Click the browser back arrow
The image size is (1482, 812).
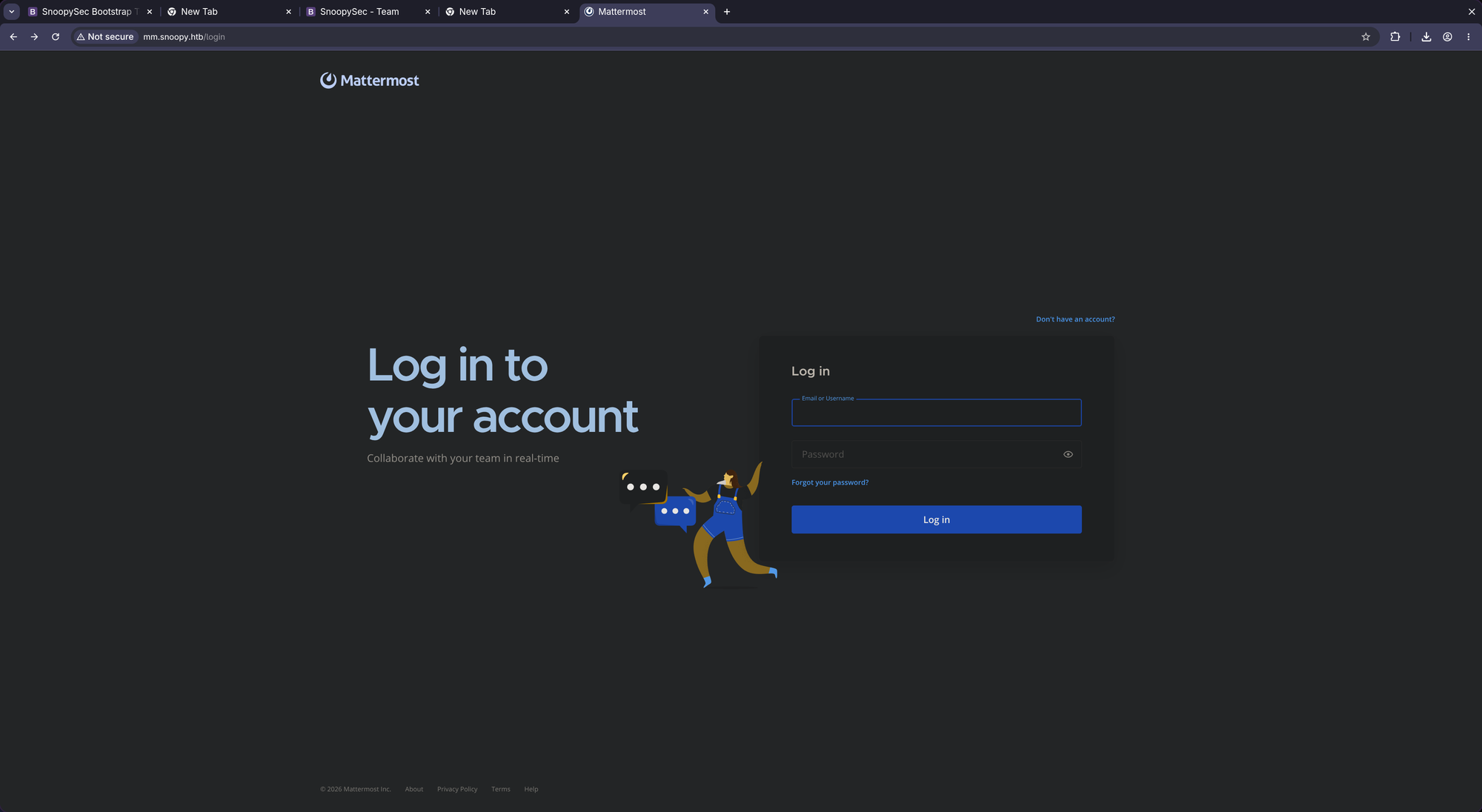pos(13,36)
